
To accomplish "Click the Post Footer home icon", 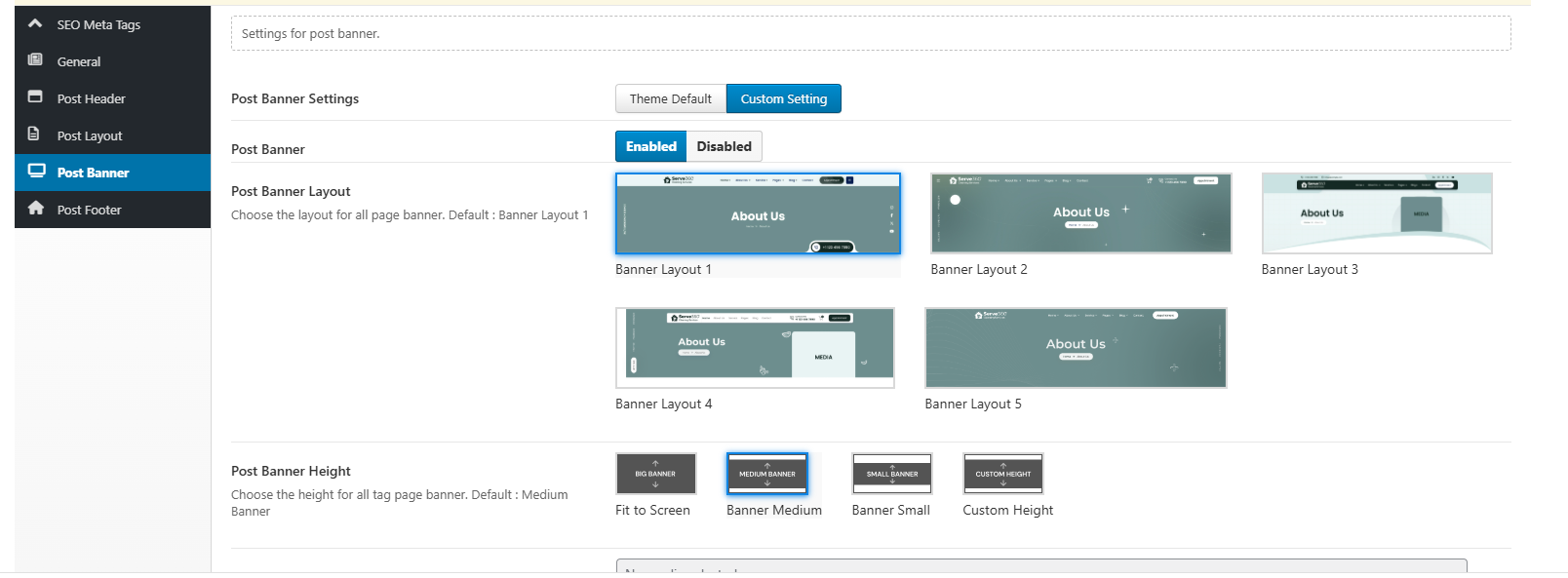I will point(36,209).
